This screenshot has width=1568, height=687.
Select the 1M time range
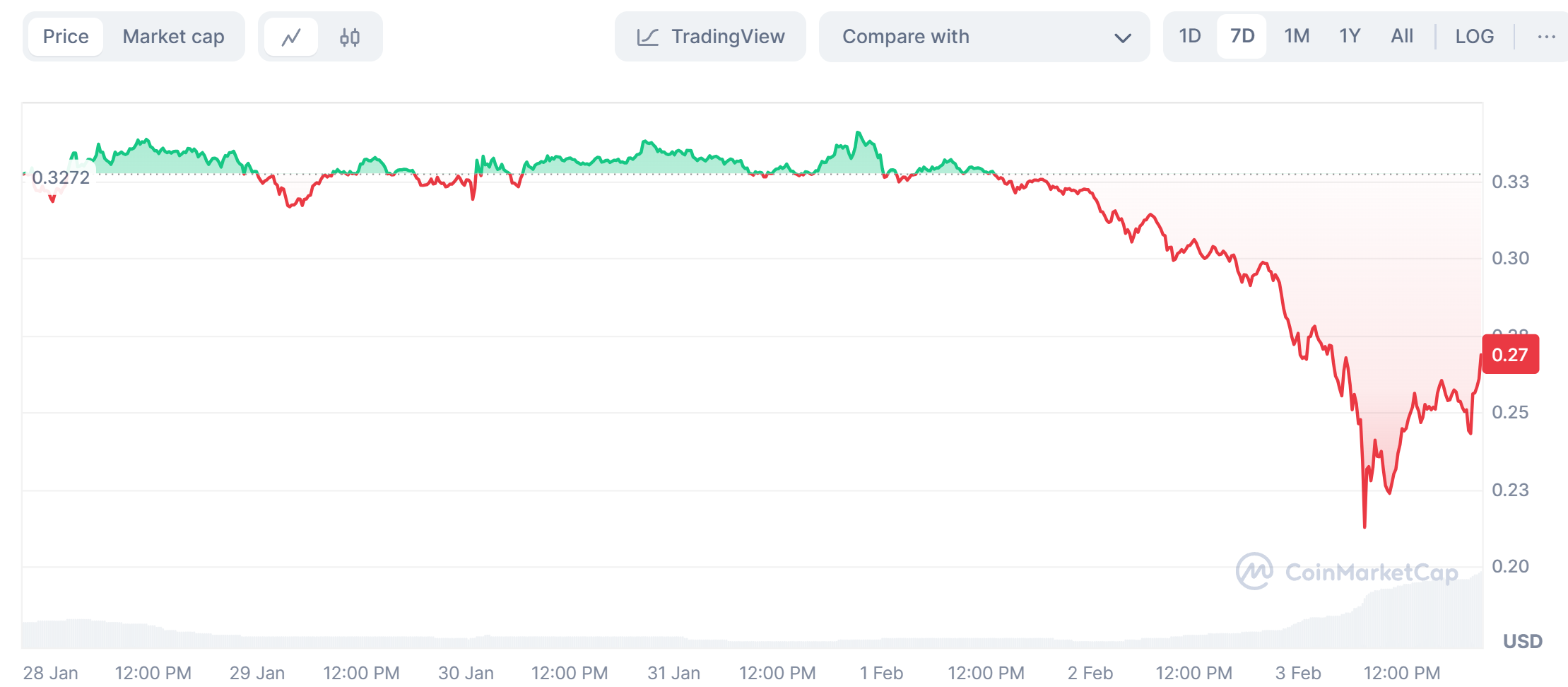pyautogui.click(x=1297, y=37)
